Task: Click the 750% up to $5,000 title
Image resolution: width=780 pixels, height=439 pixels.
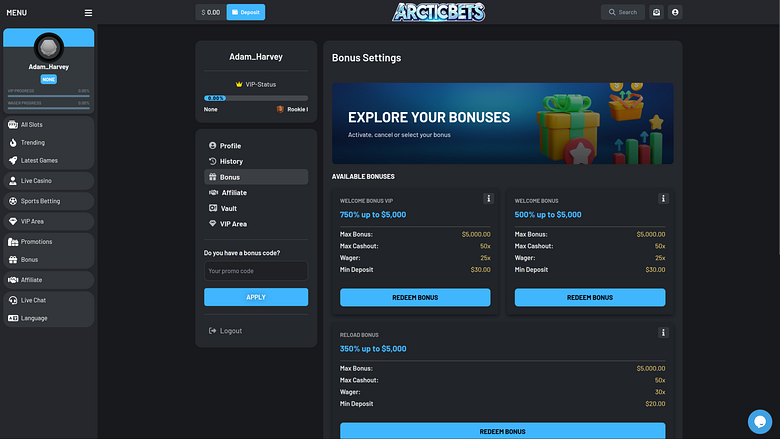Action: (373, 215)
